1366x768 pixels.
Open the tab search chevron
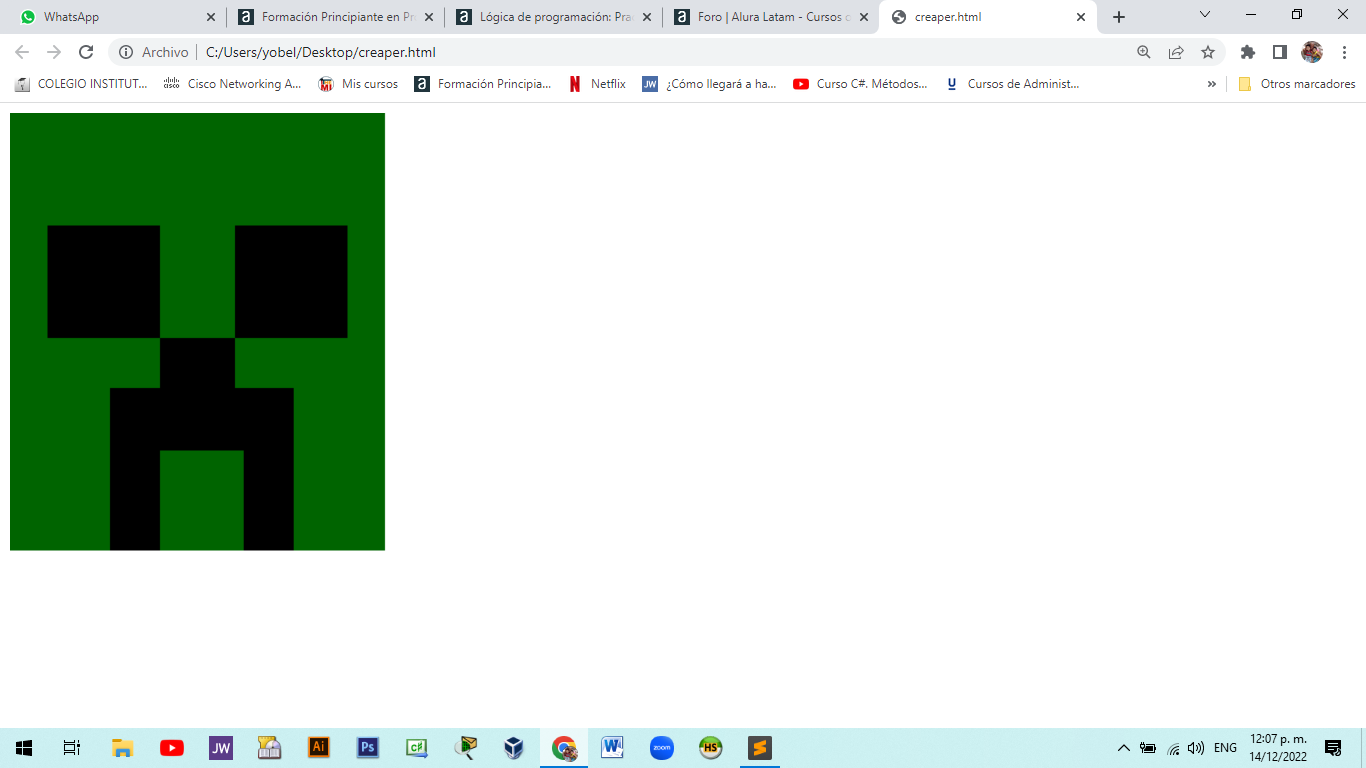click(1205, 14)
